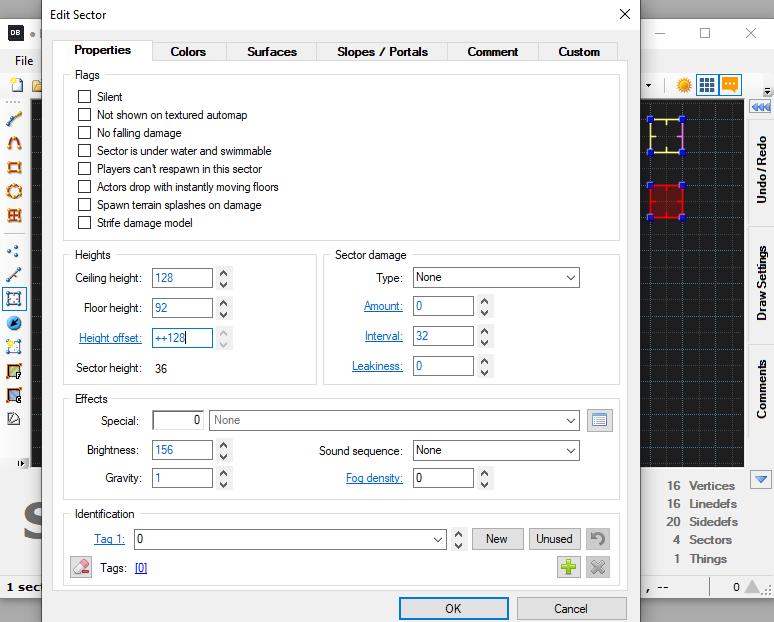Select the Draw Grid tool

[14, 215]
